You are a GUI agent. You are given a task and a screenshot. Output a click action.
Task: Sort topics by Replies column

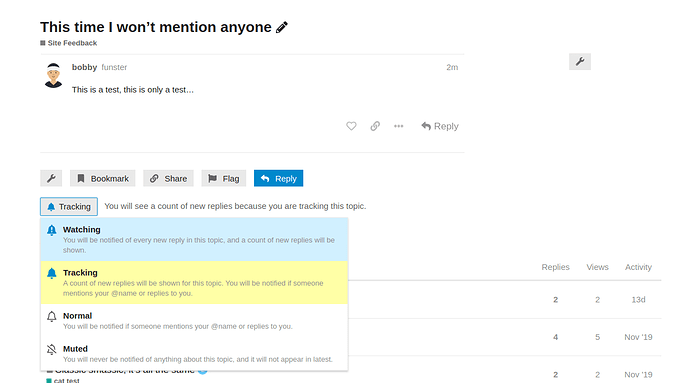tap(555, 267)
